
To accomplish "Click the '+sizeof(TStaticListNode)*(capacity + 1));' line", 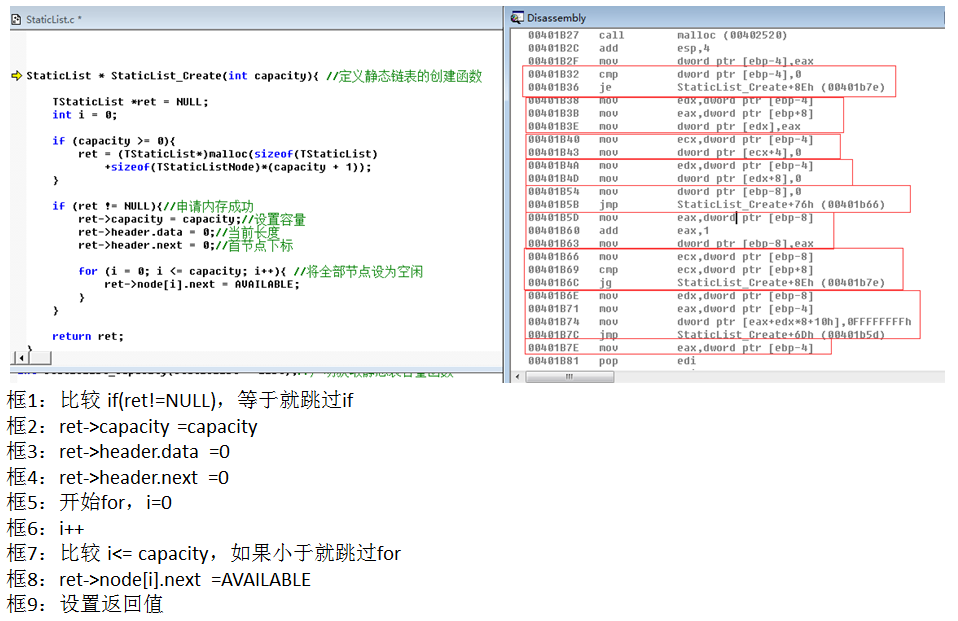I will coord(238,167).
